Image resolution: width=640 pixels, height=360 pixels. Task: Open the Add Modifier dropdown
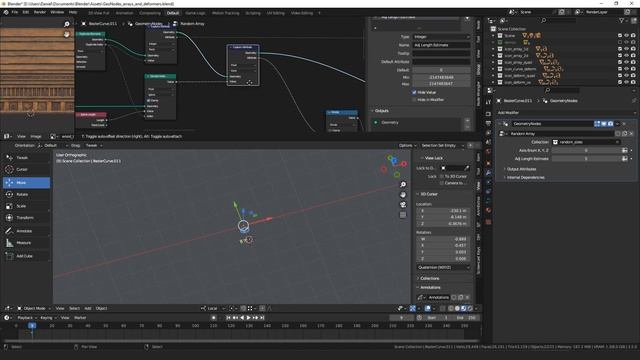567,113
